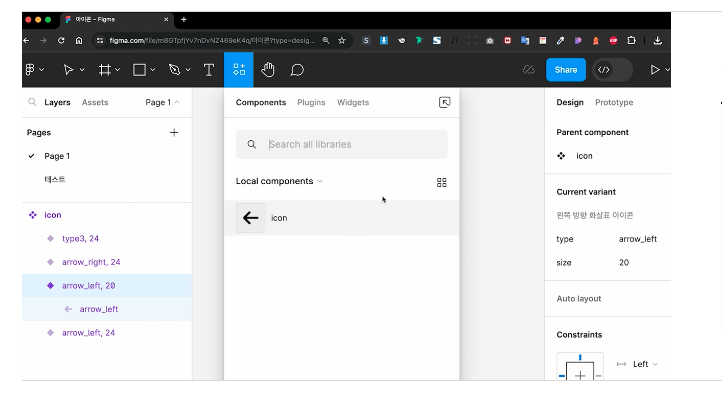Select the Rectangle shape tool
Viewport: 722px width, 393px height.
pos(139,70)
